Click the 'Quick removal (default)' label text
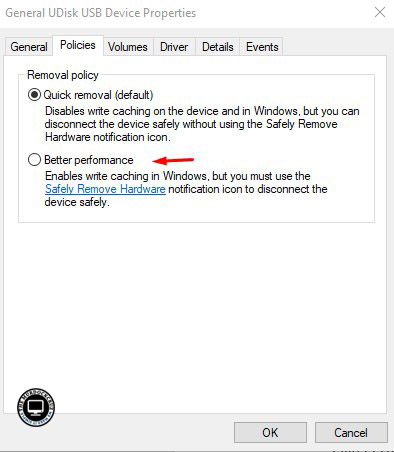The height and width of the screenshot is (452, 394). (x=98, y=95)
